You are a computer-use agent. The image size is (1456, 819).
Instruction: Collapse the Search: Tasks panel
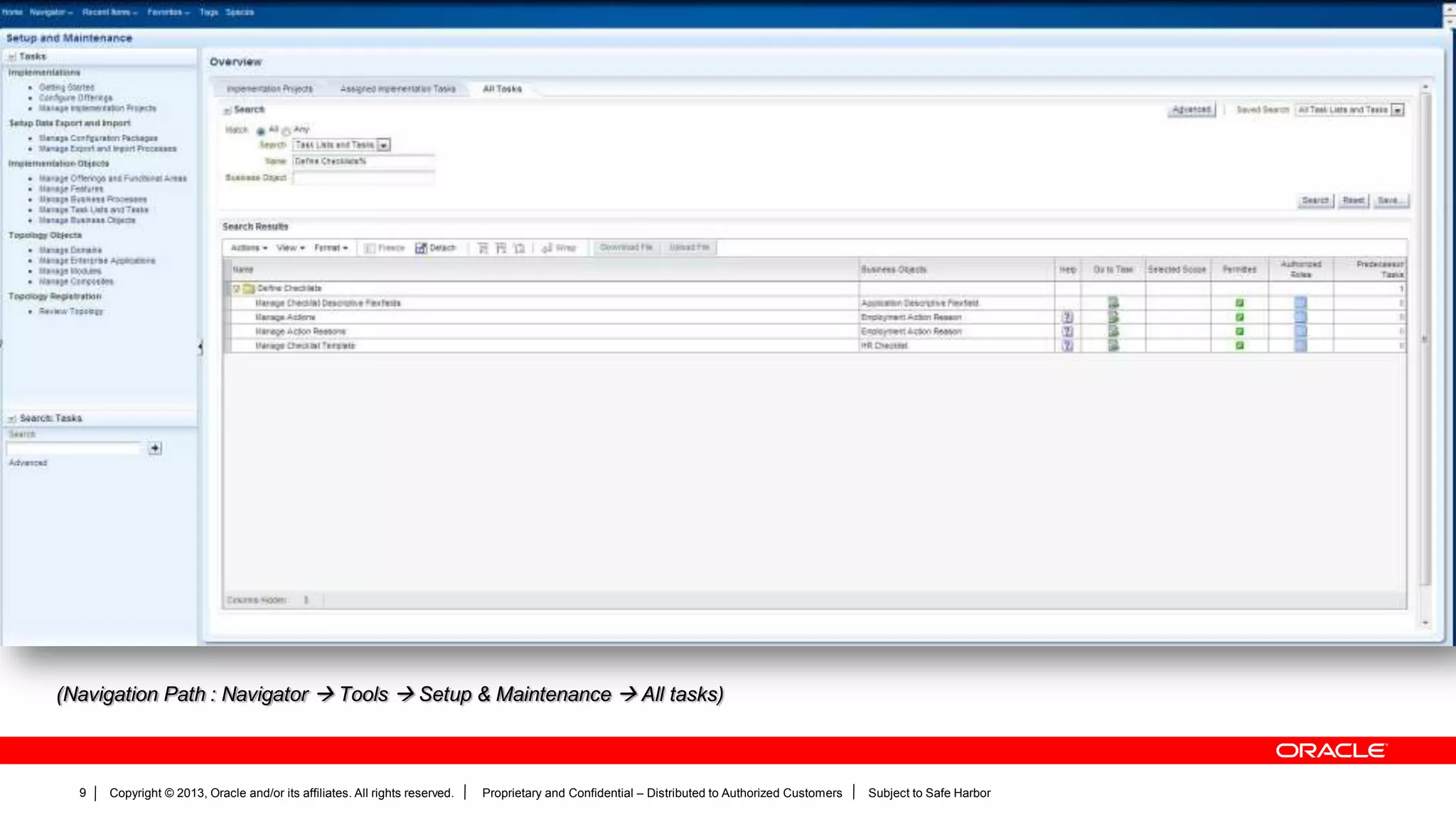[12, 419]
